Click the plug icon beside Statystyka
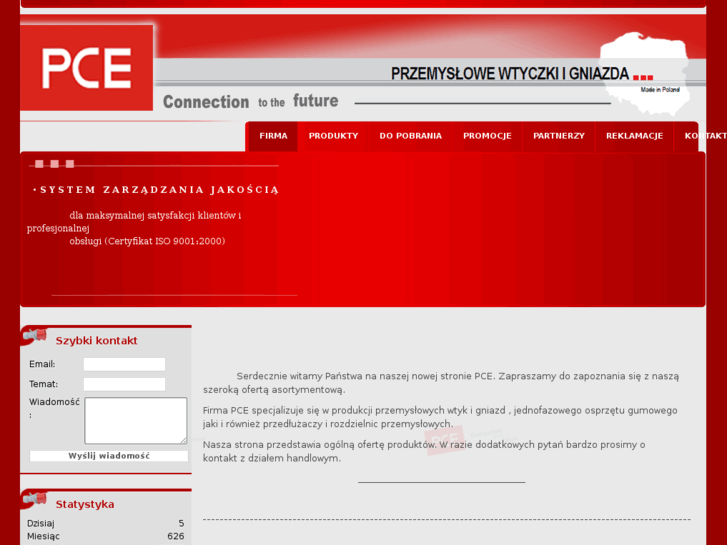 (35, 499)
